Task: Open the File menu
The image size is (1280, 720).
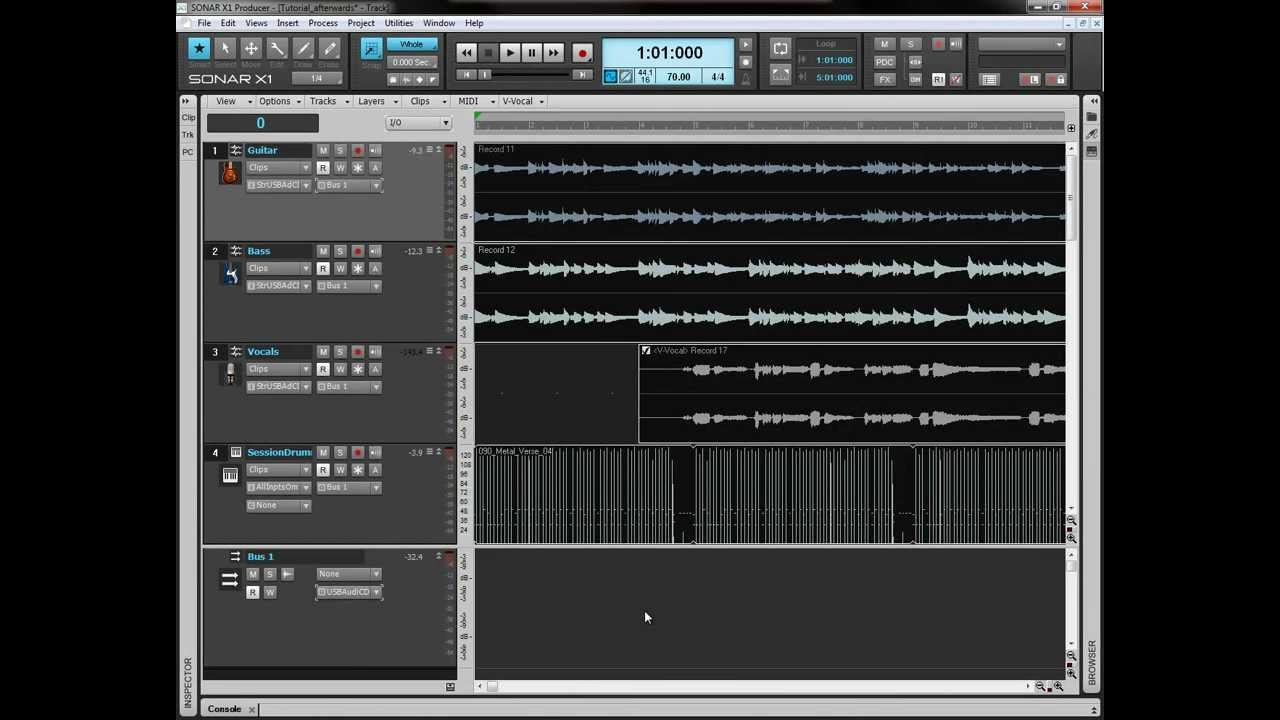Action: (204, 23)
